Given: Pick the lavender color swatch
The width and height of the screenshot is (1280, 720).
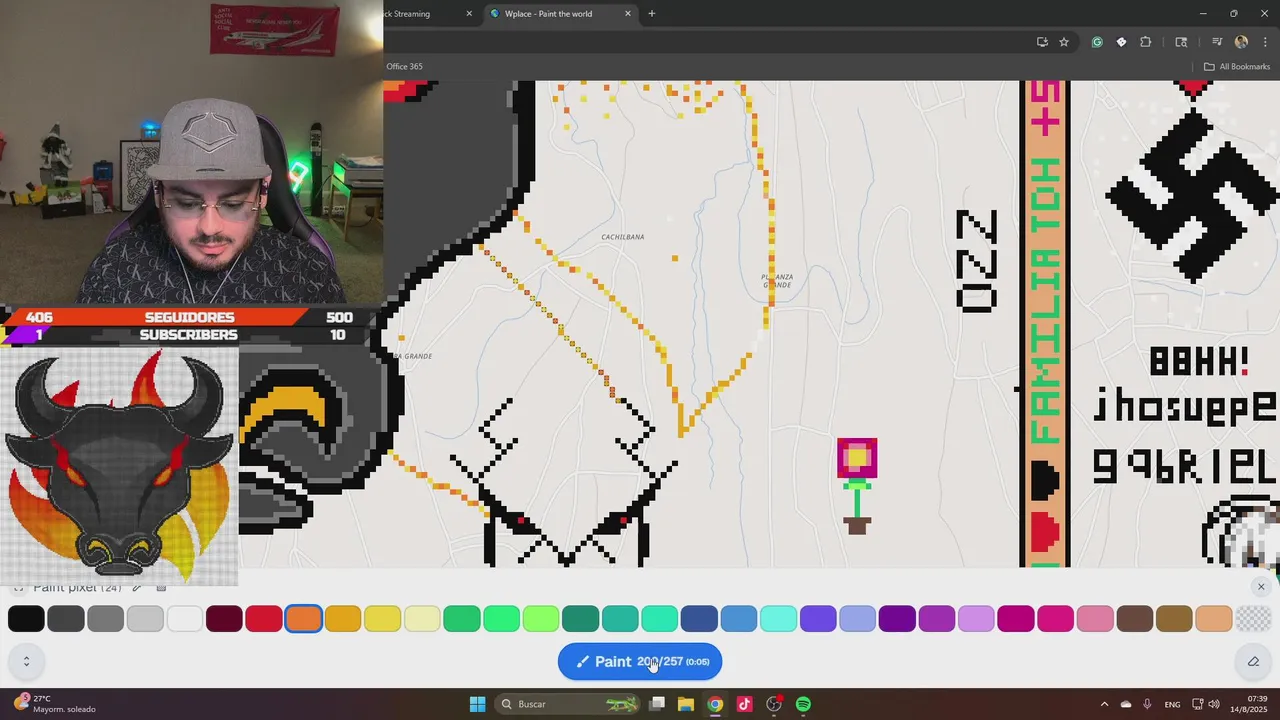Looking at the screenshot, I should point(976,619).
